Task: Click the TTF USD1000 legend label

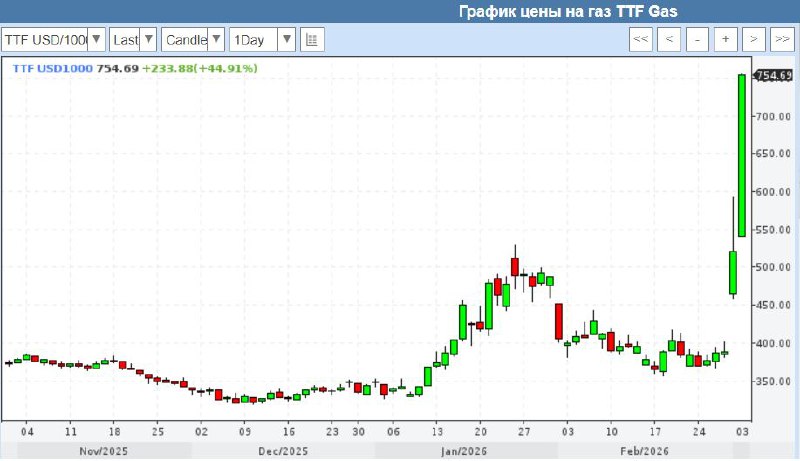Action: coord(50,68)
